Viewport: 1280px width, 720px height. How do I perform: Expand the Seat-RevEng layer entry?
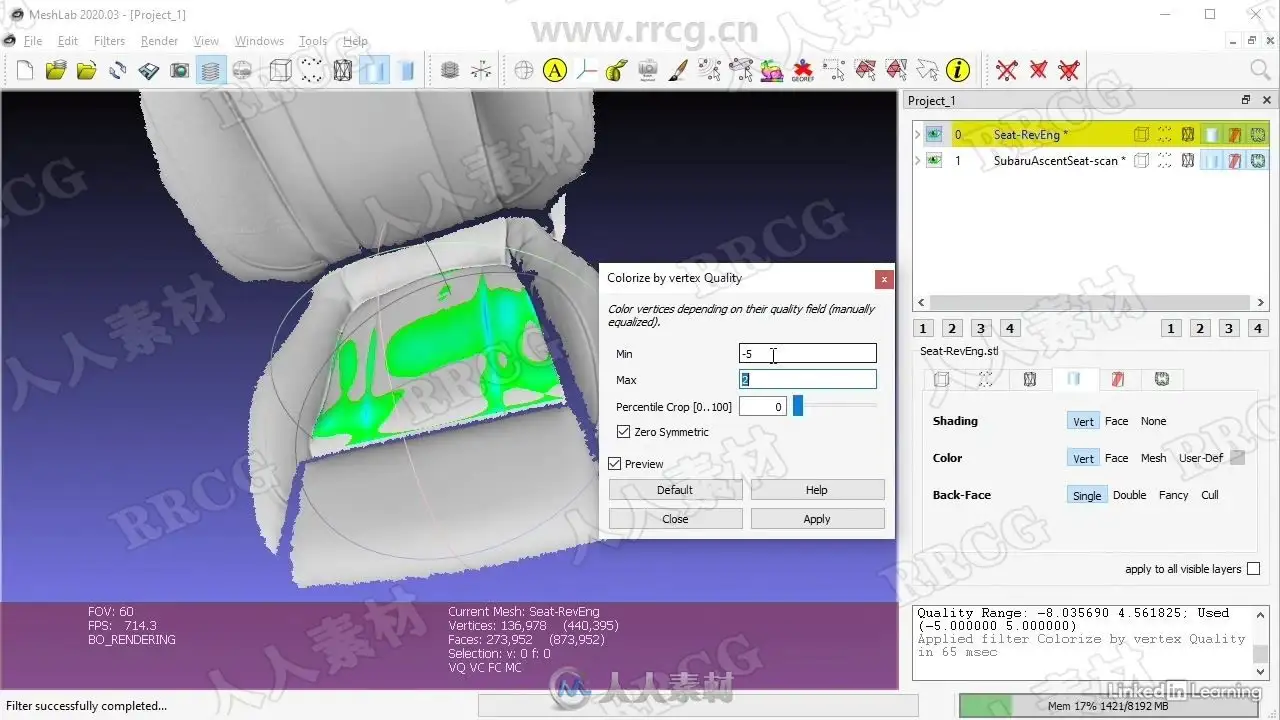tap(918, 134)
